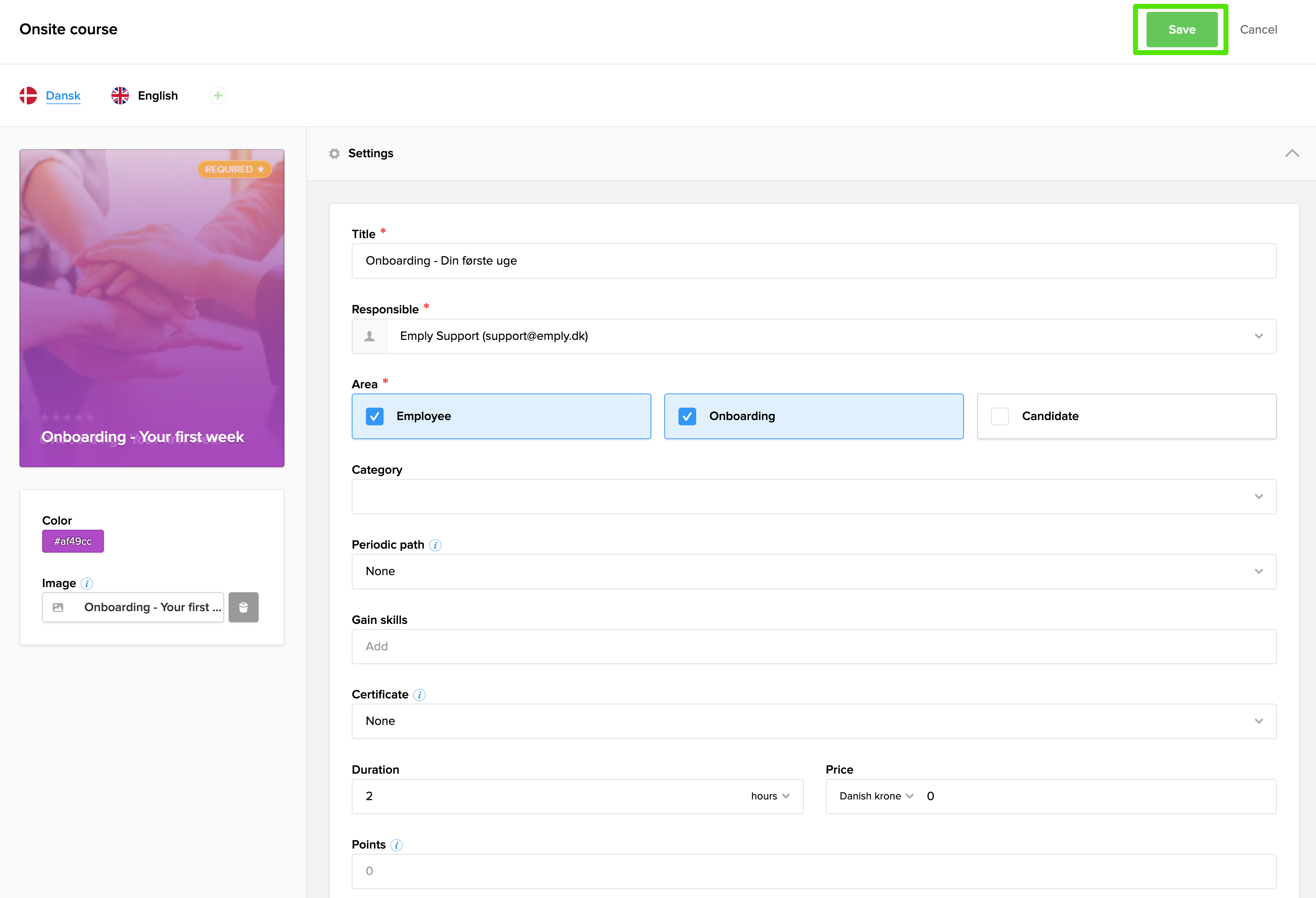
Task: Collapse the Settings section chevron
Action: [x=1292, y=153]
